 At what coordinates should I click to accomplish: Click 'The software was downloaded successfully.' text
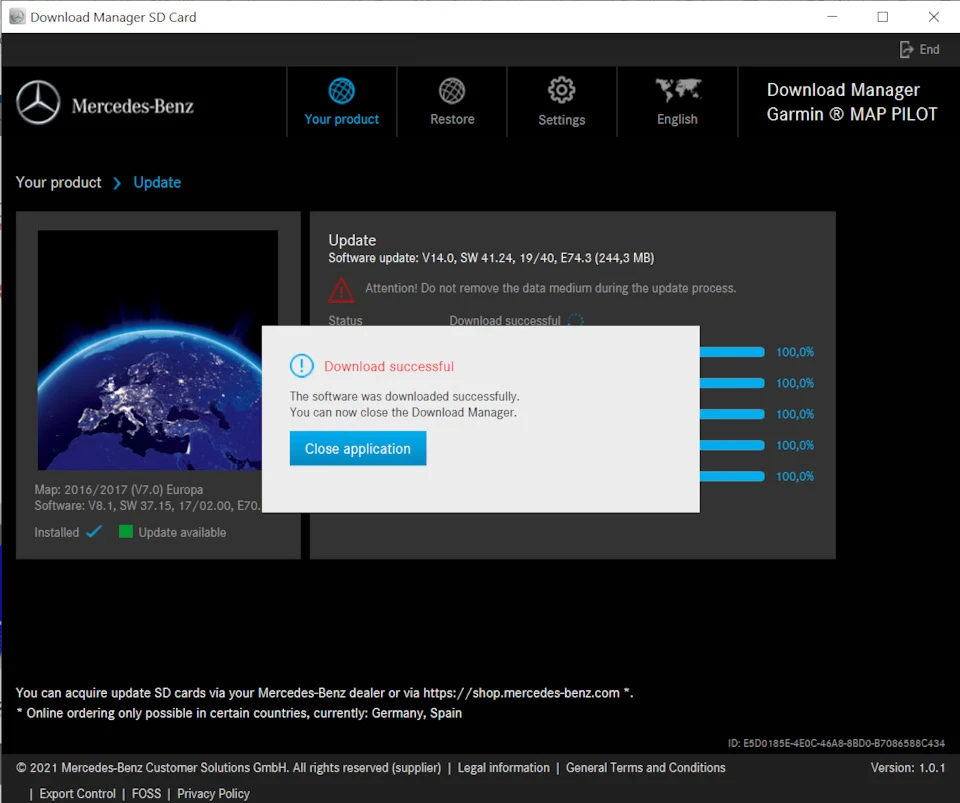(x=404, y=397)
